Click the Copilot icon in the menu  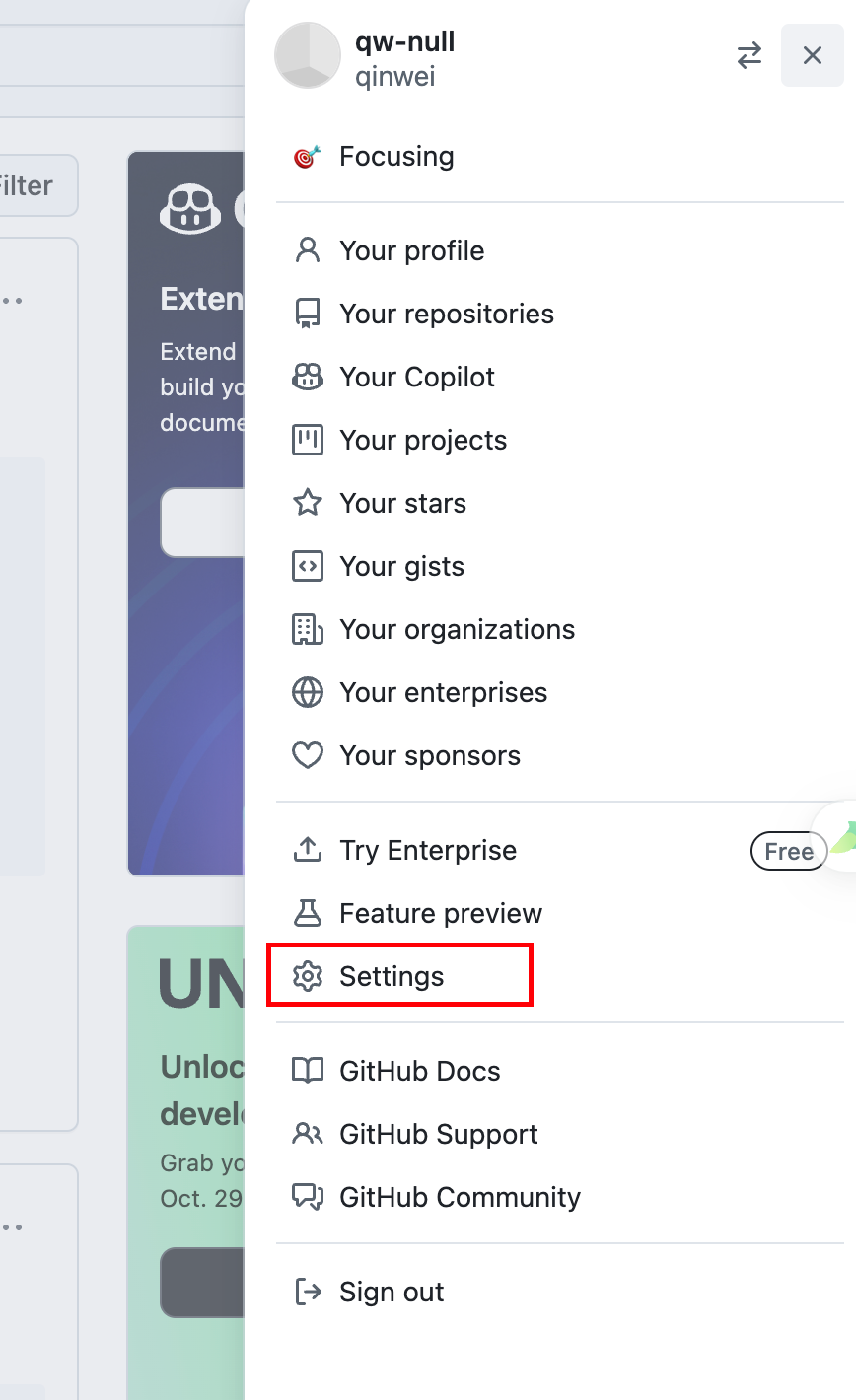point(308,377)
